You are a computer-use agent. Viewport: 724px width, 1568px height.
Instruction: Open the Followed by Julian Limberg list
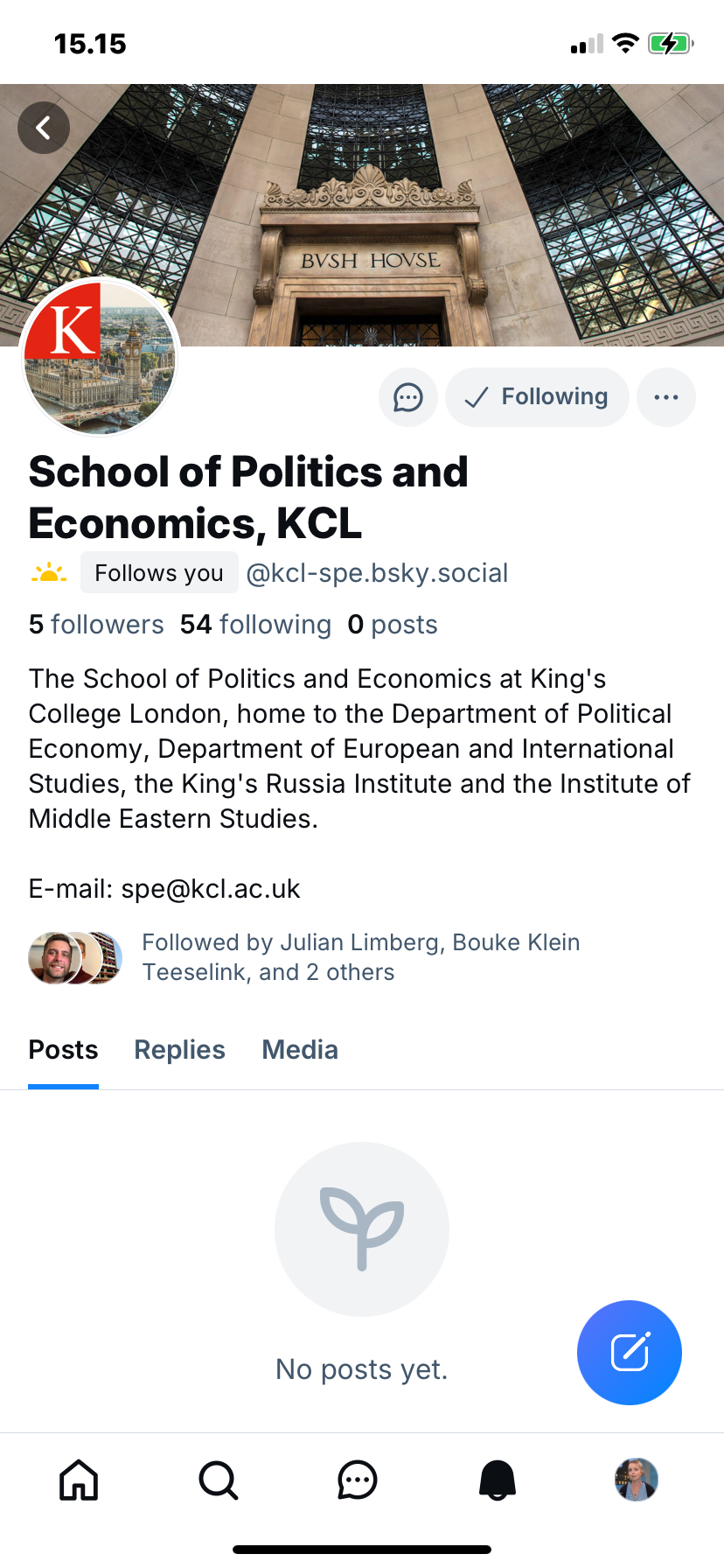pos(360,957)
